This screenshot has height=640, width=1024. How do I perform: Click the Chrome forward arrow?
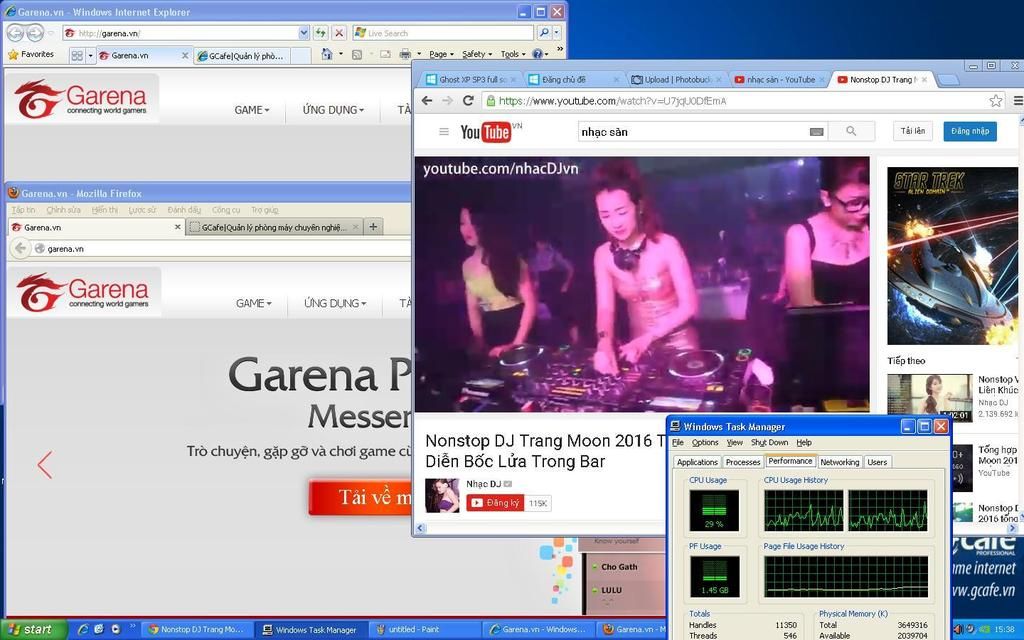[447, 101]
